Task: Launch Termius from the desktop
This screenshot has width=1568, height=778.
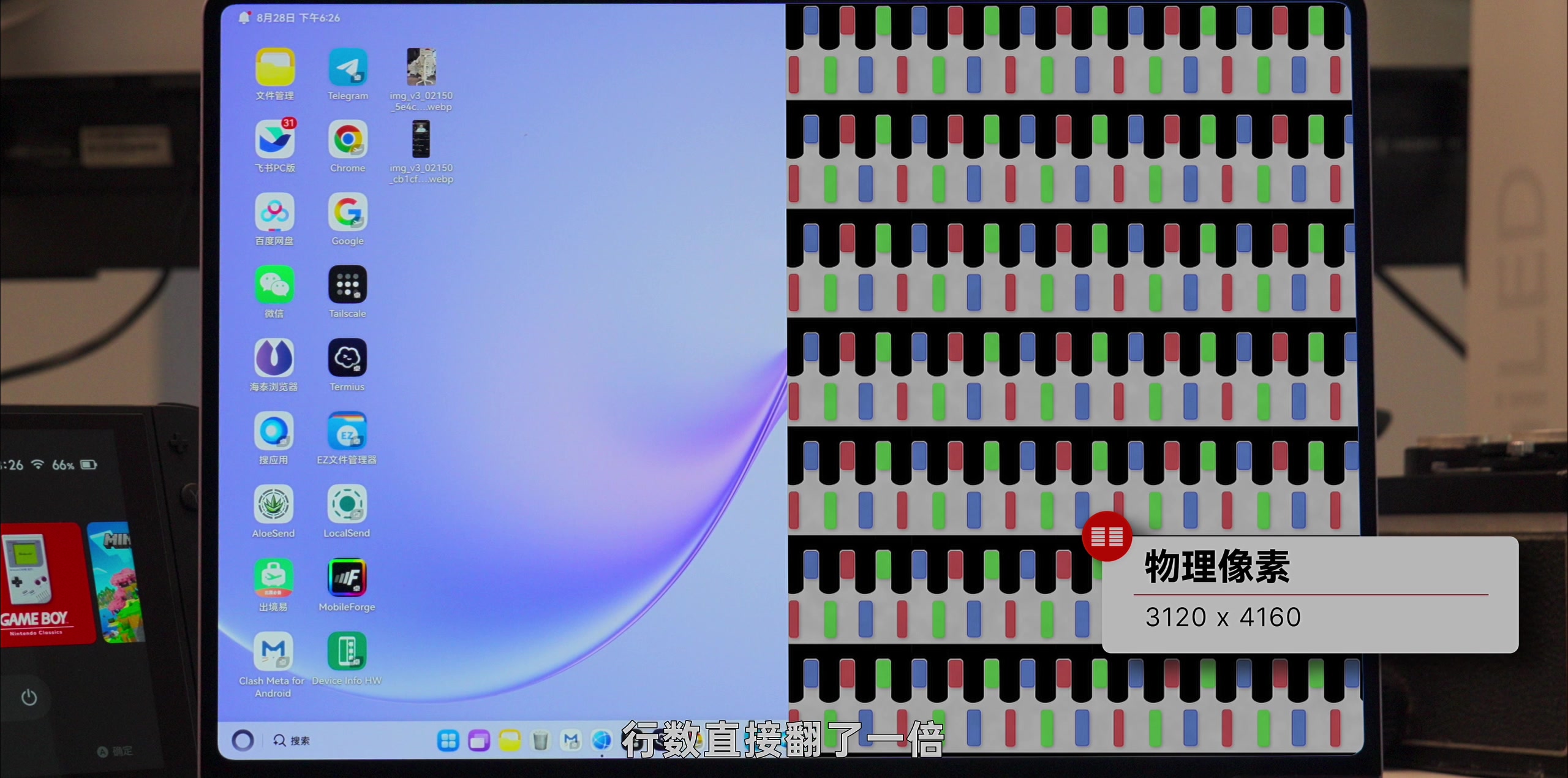Action: tap(347, 358)
